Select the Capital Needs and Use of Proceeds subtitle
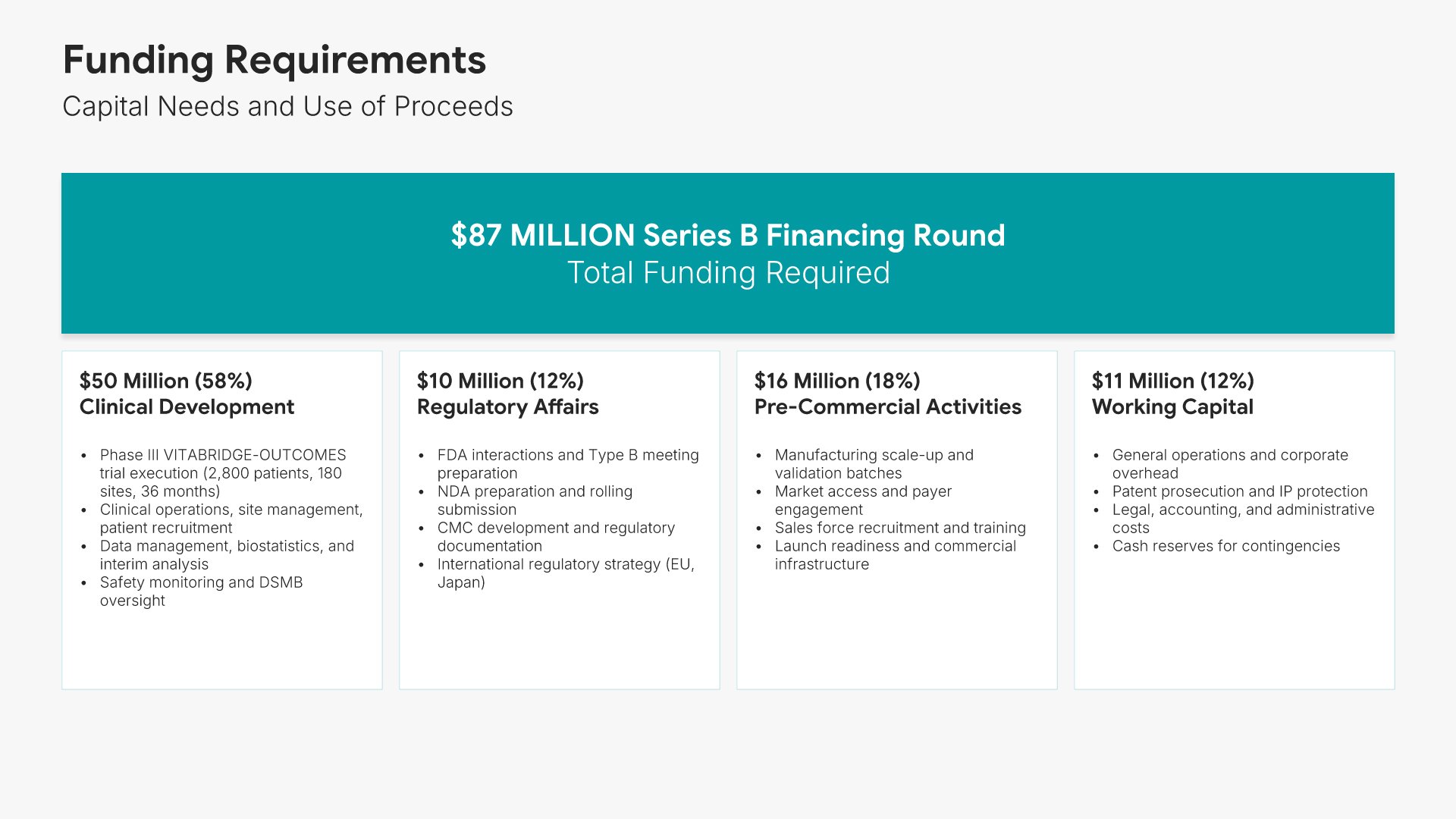 (x=287, y=106)
